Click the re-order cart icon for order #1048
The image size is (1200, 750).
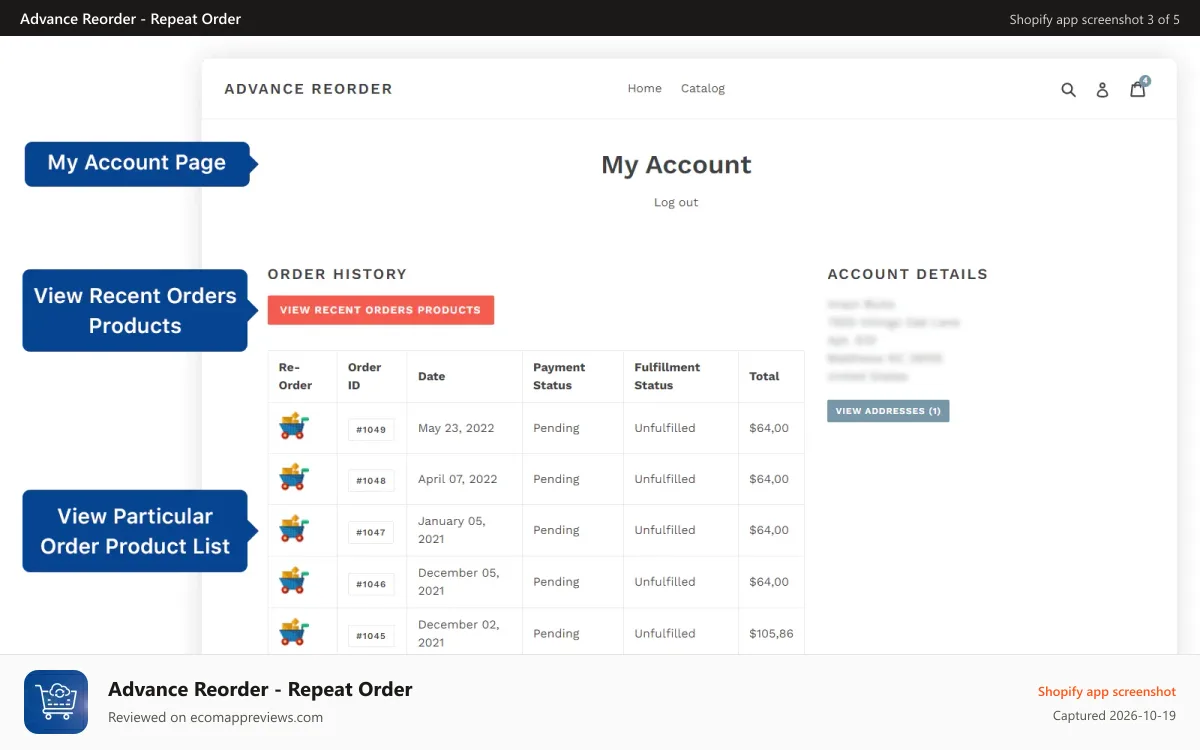293,478
